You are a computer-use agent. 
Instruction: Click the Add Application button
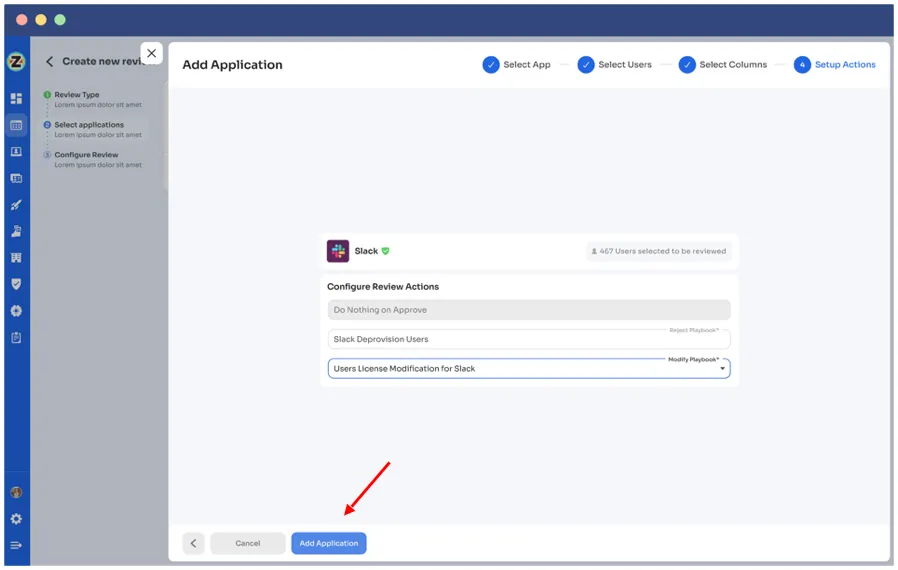click(x=329, y=544)
